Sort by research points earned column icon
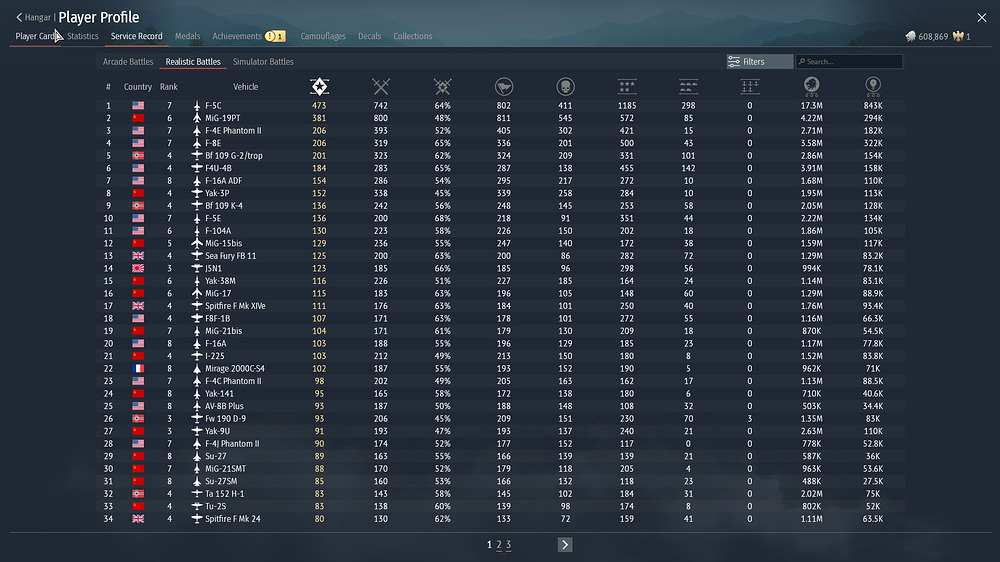Image resolution: width=1000 pixels, height=562 pixels. [x=873, y=85]
